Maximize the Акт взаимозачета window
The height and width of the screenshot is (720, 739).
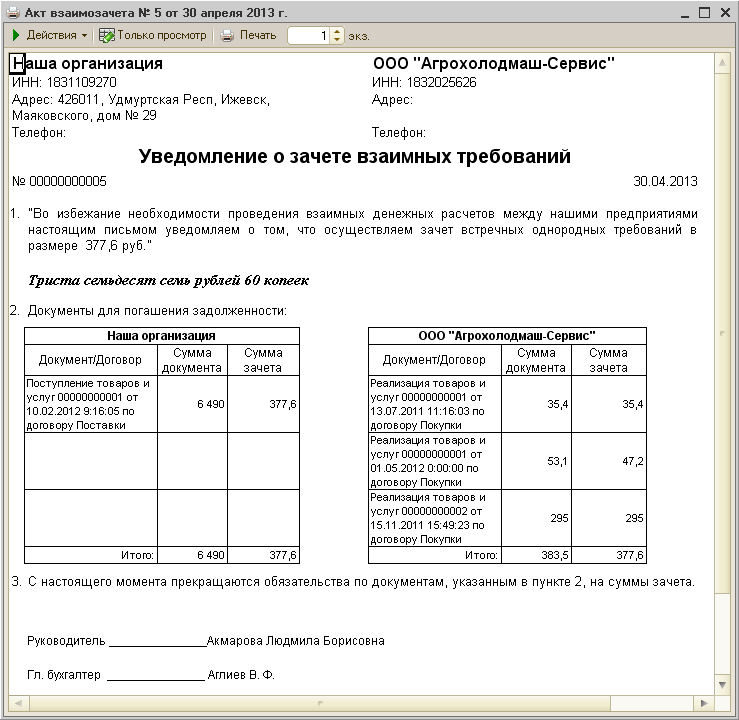(704, 13)
